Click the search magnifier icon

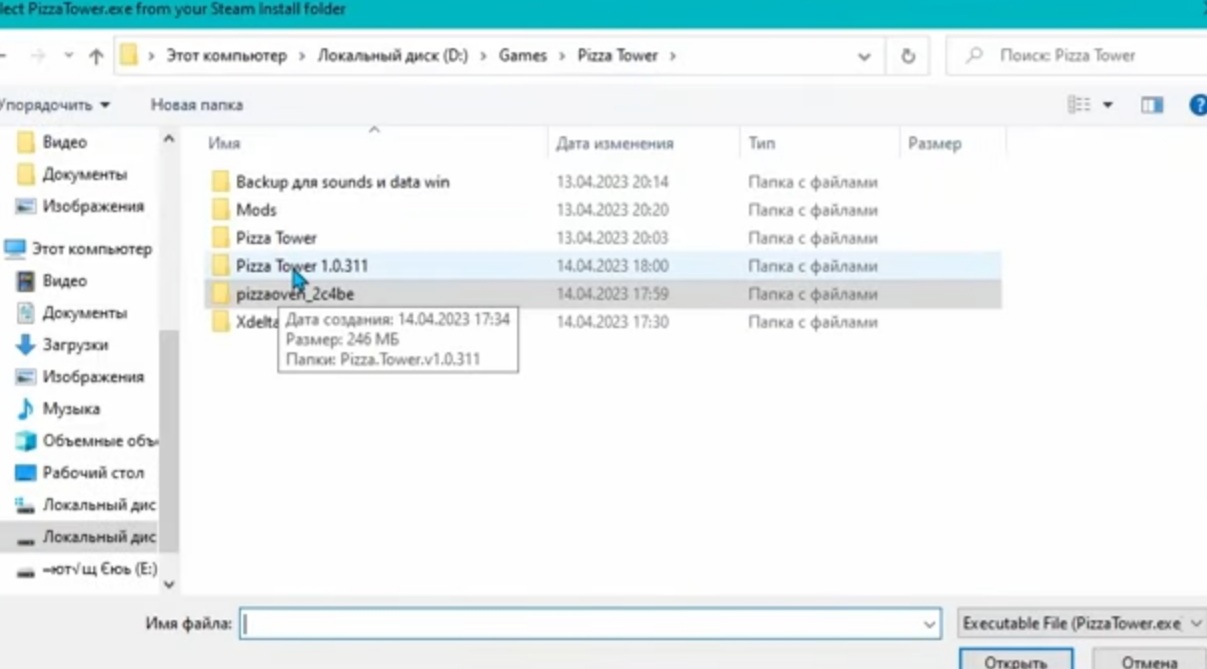point(973,56)
